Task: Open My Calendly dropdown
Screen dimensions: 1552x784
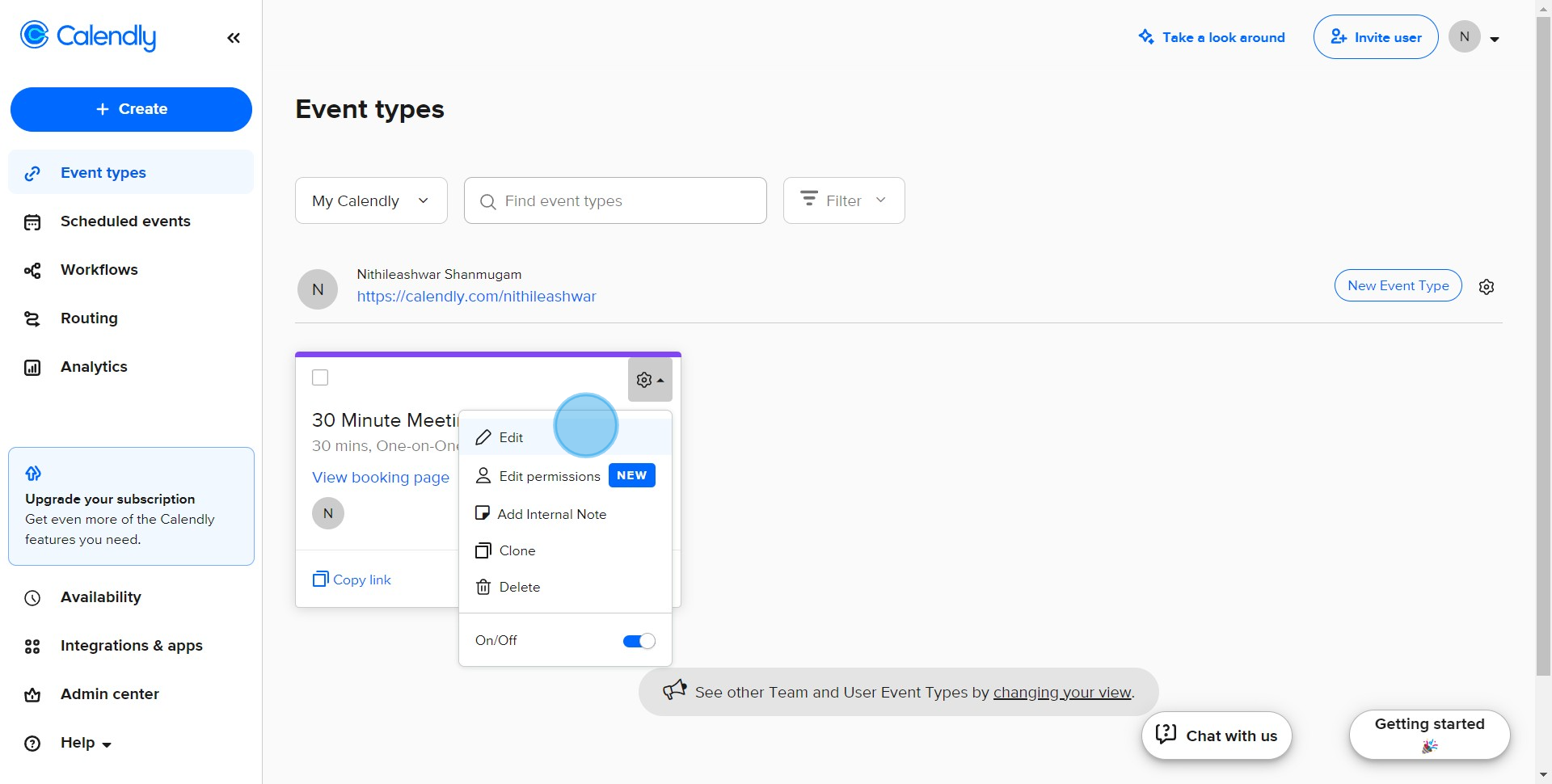Action: tap(371, 200)
